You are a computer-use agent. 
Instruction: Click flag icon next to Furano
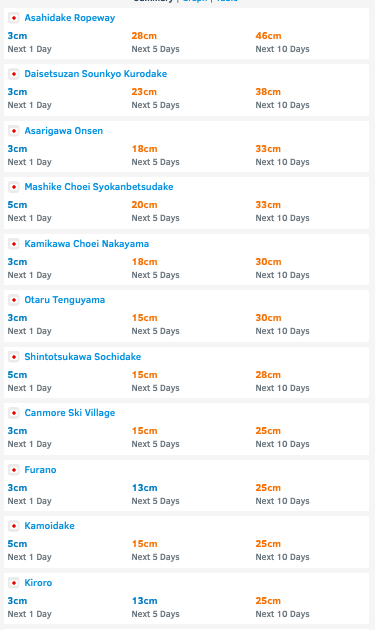pyautogui.click(x=14, y=470)
